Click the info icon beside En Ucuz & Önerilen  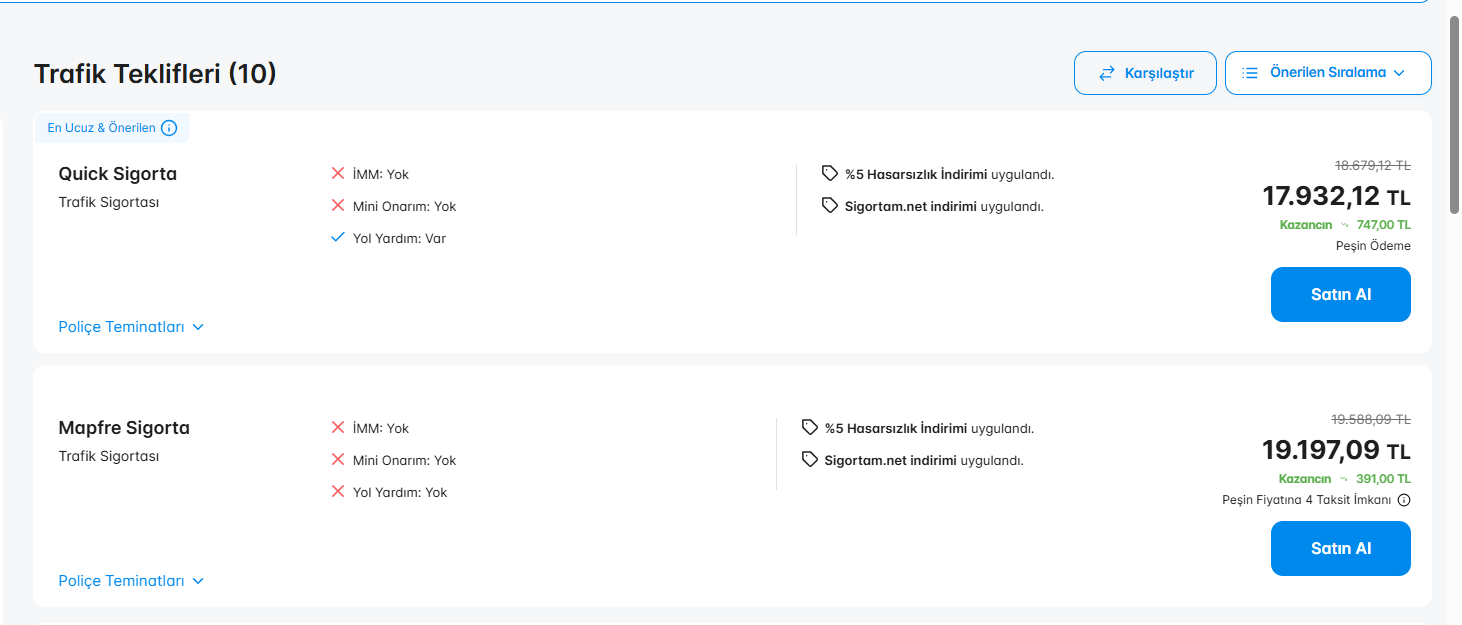pos(169,128)
